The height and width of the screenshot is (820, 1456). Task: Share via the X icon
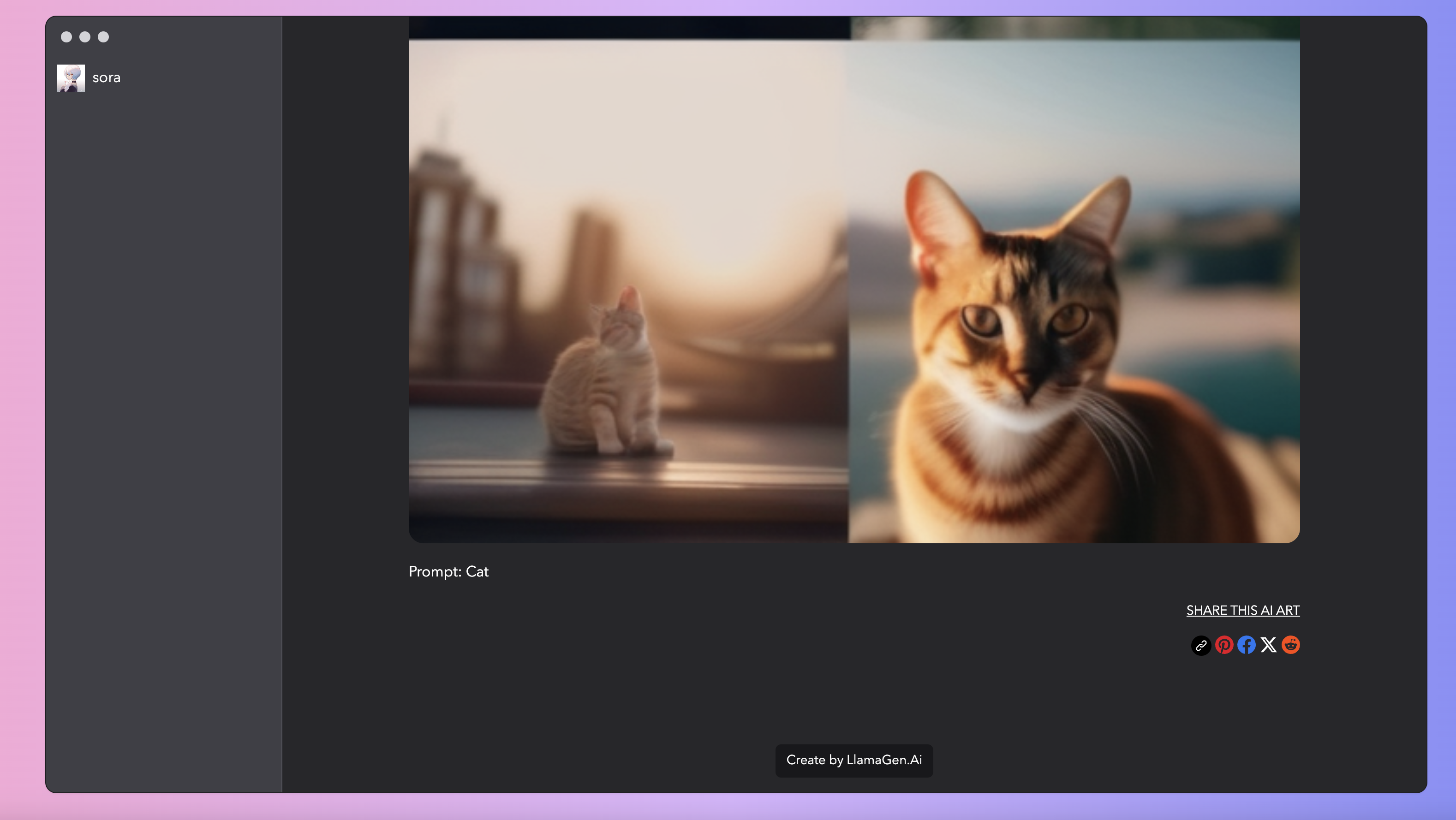[1268, 645]
